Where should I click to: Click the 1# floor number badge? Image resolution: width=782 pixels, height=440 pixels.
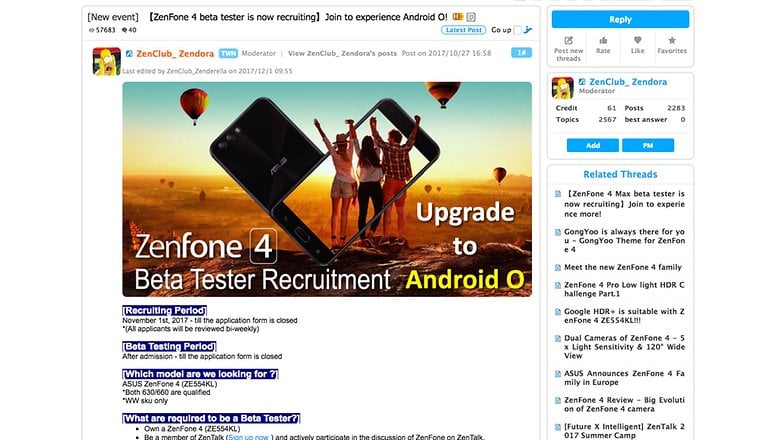click(x=521, y=52)
